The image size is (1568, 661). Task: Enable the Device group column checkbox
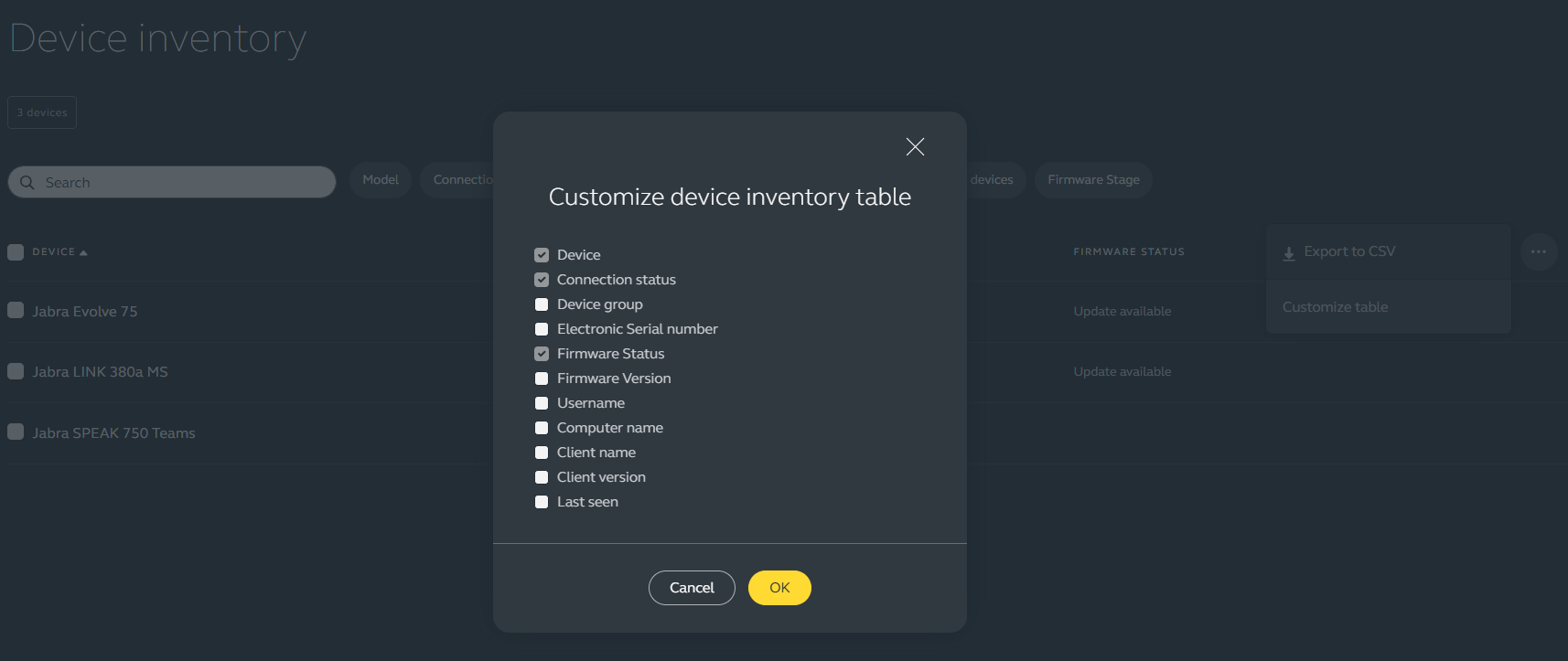(x=542, y=304)
